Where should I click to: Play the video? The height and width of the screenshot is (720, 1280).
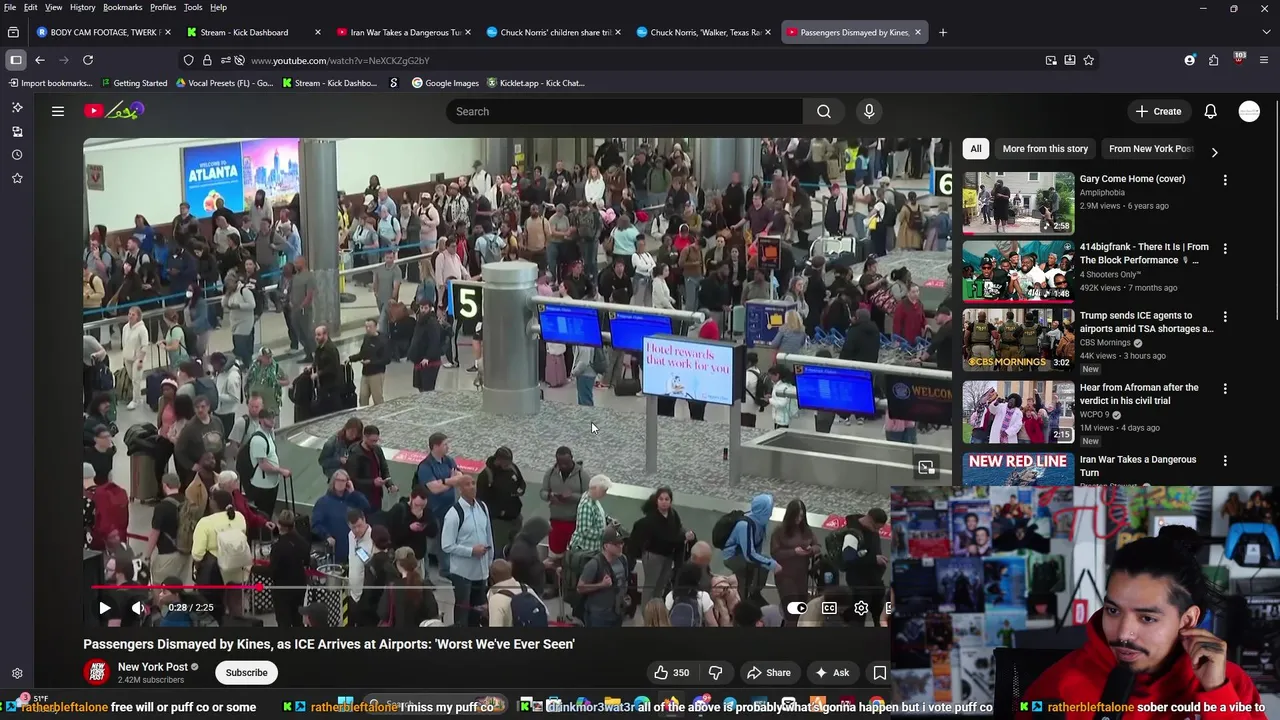coord(105,608)
